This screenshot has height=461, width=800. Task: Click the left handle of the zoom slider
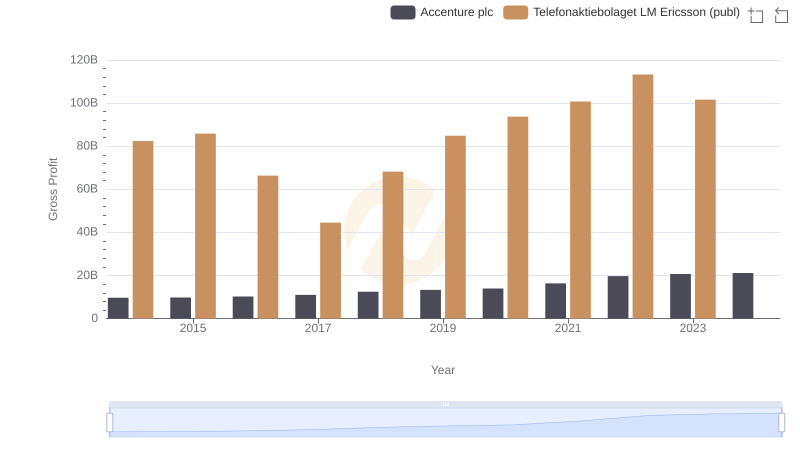(110, 423)
